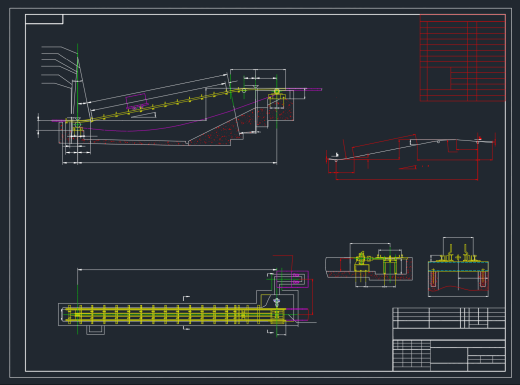Select the red parts list table

463,58
